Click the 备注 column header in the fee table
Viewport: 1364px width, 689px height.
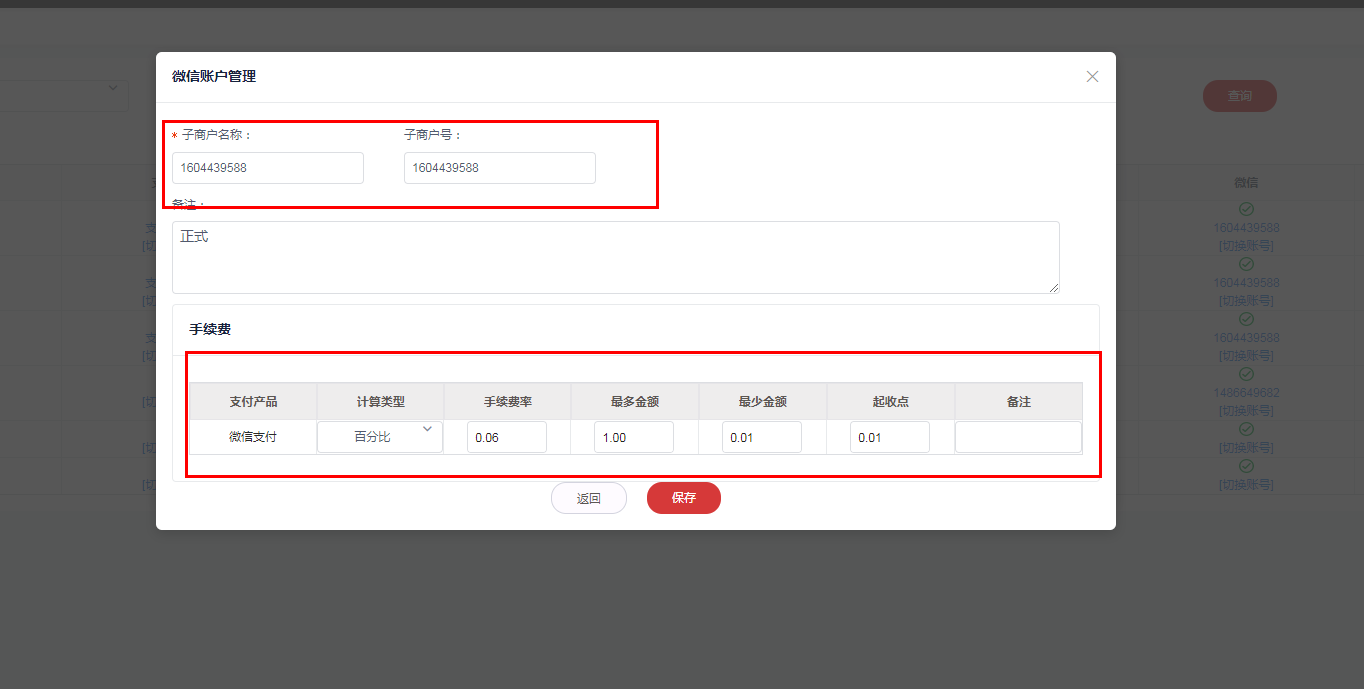click(x=1019, y=401)
